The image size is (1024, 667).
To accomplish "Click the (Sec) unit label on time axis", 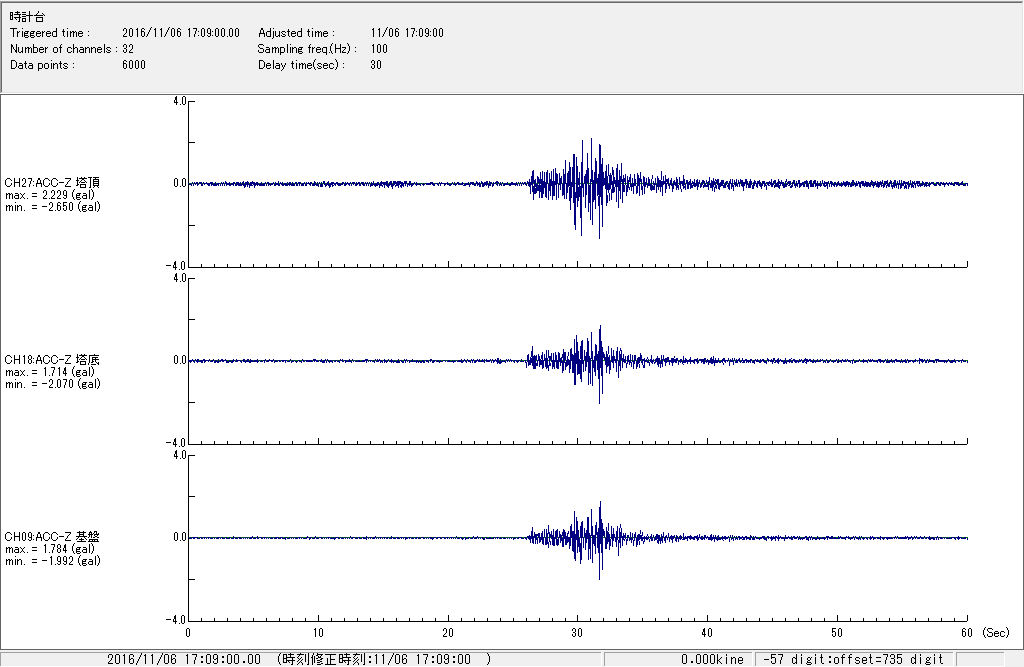I will [x=995, y=633].
